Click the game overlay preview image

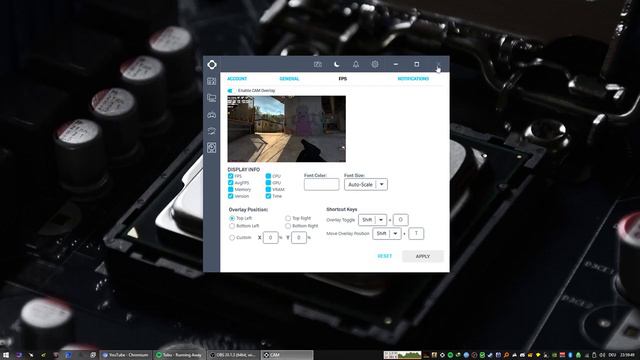(x=287, y=129)
